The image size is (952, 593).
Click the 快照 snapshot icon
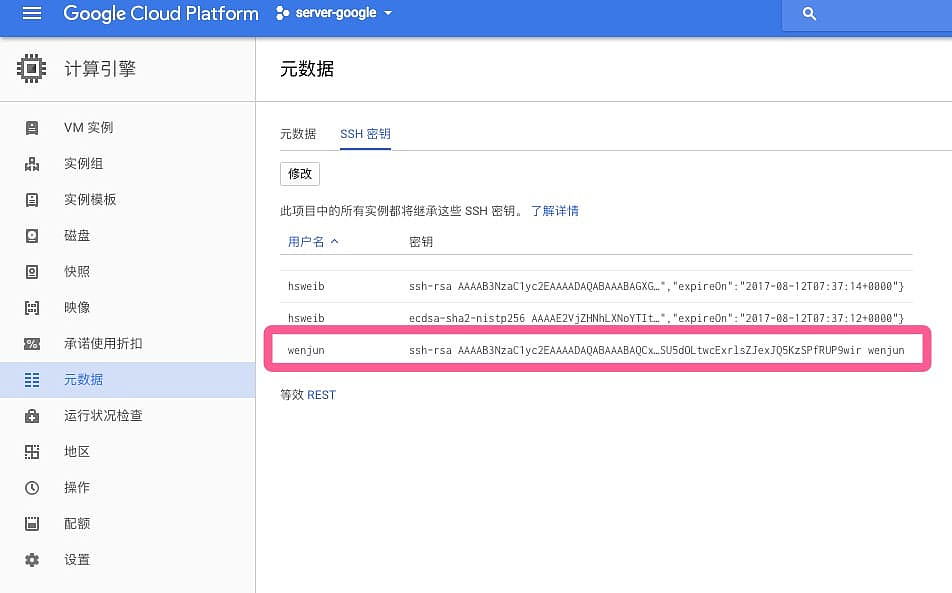pyautogui.click(x=32, y=272)
